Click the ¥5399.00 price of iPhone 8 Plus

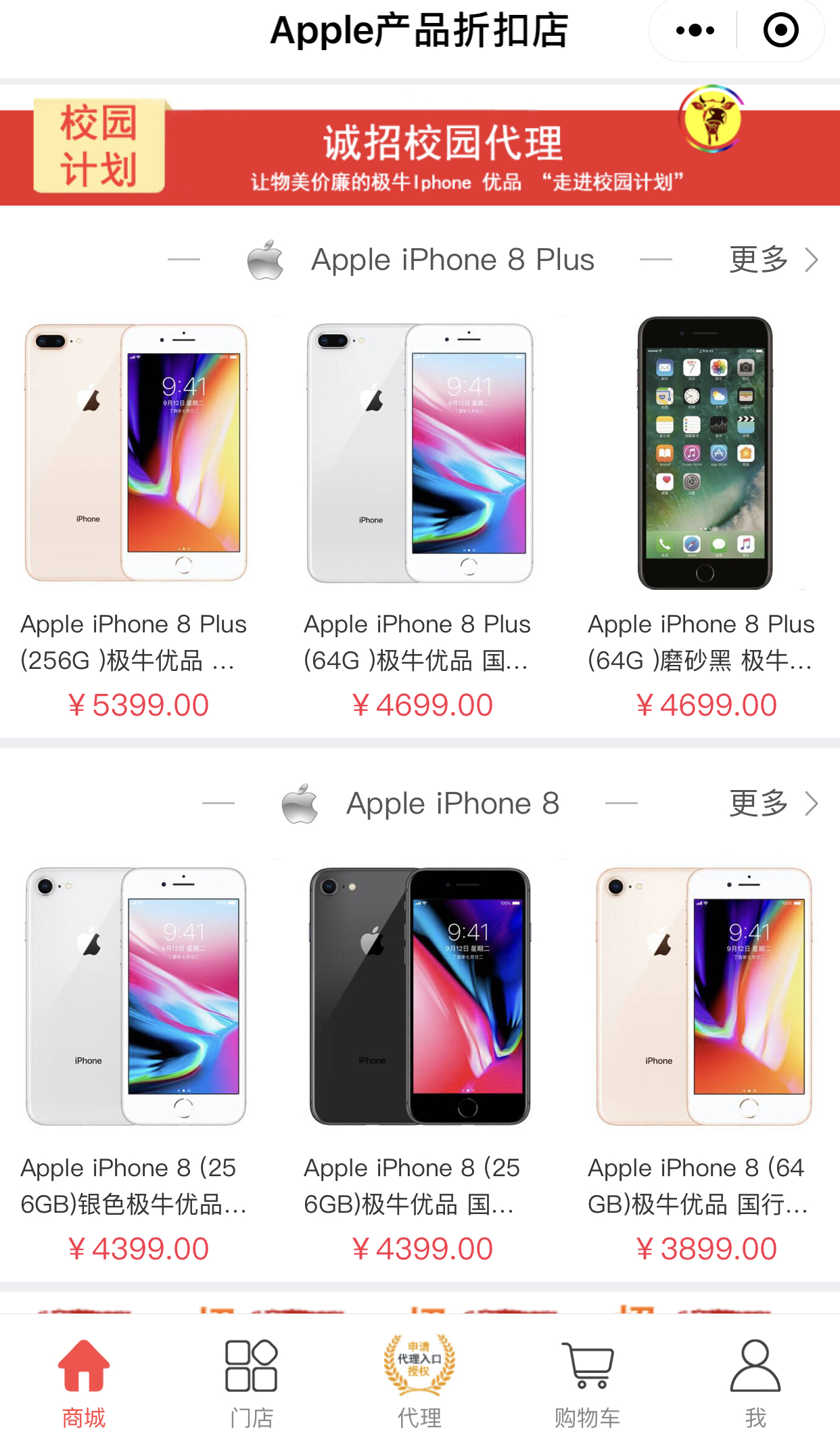(x=138, y=705)
